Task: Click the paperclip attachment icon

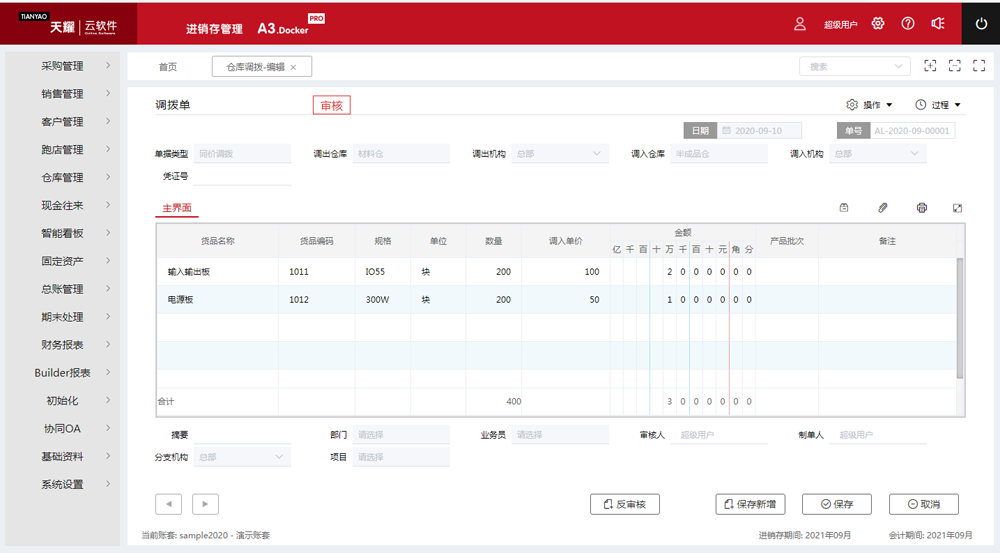Action: 883,208
